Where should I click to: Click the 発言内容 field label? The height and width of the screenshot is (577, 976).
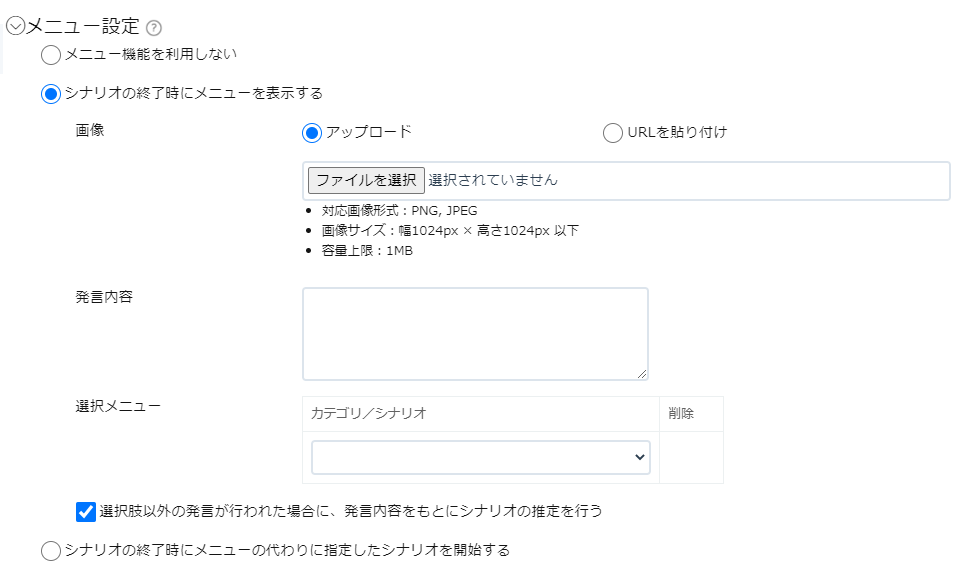coord(104,297)
